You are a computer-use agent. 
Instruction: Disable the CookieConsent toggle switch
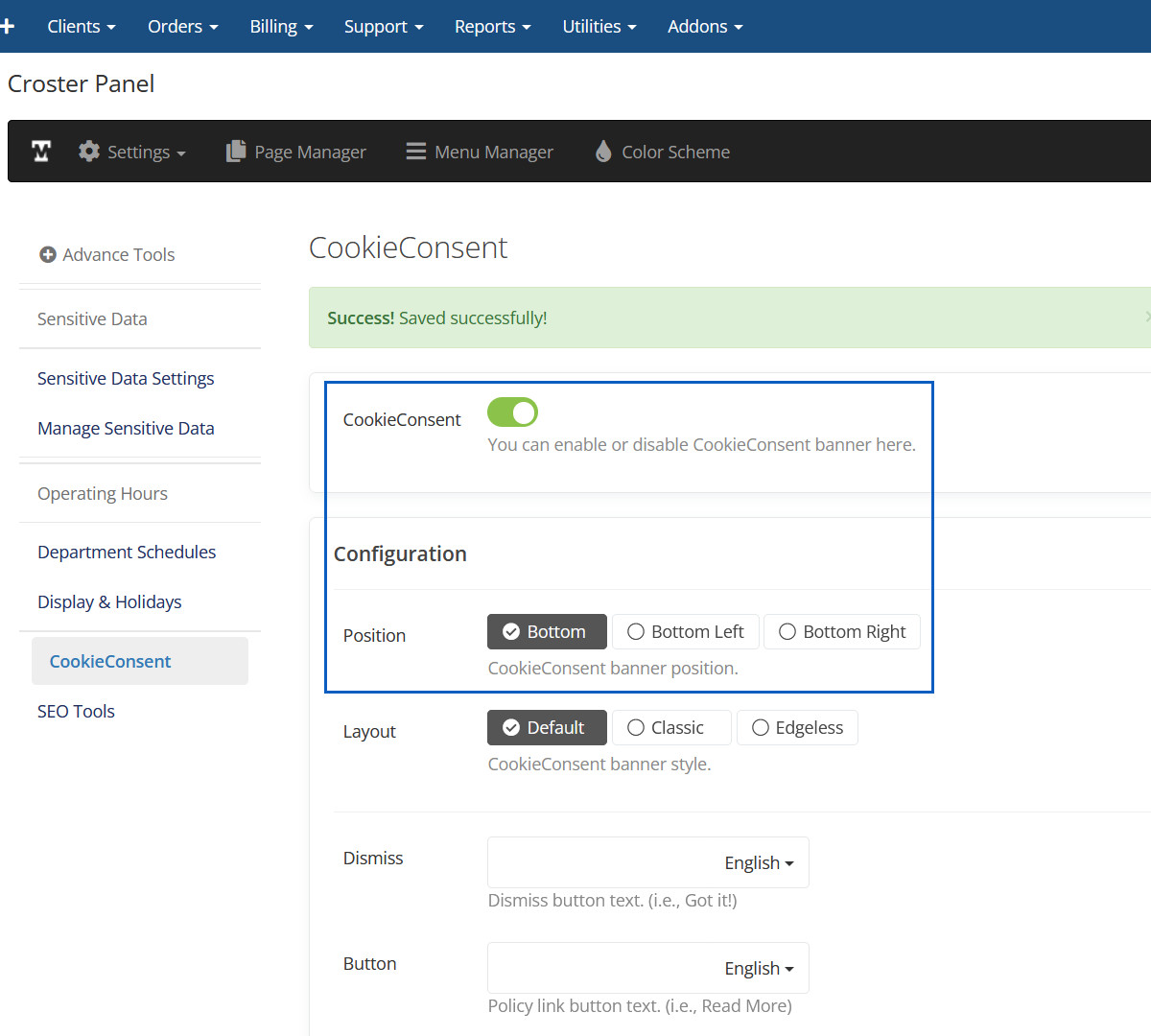click(512, 412)
